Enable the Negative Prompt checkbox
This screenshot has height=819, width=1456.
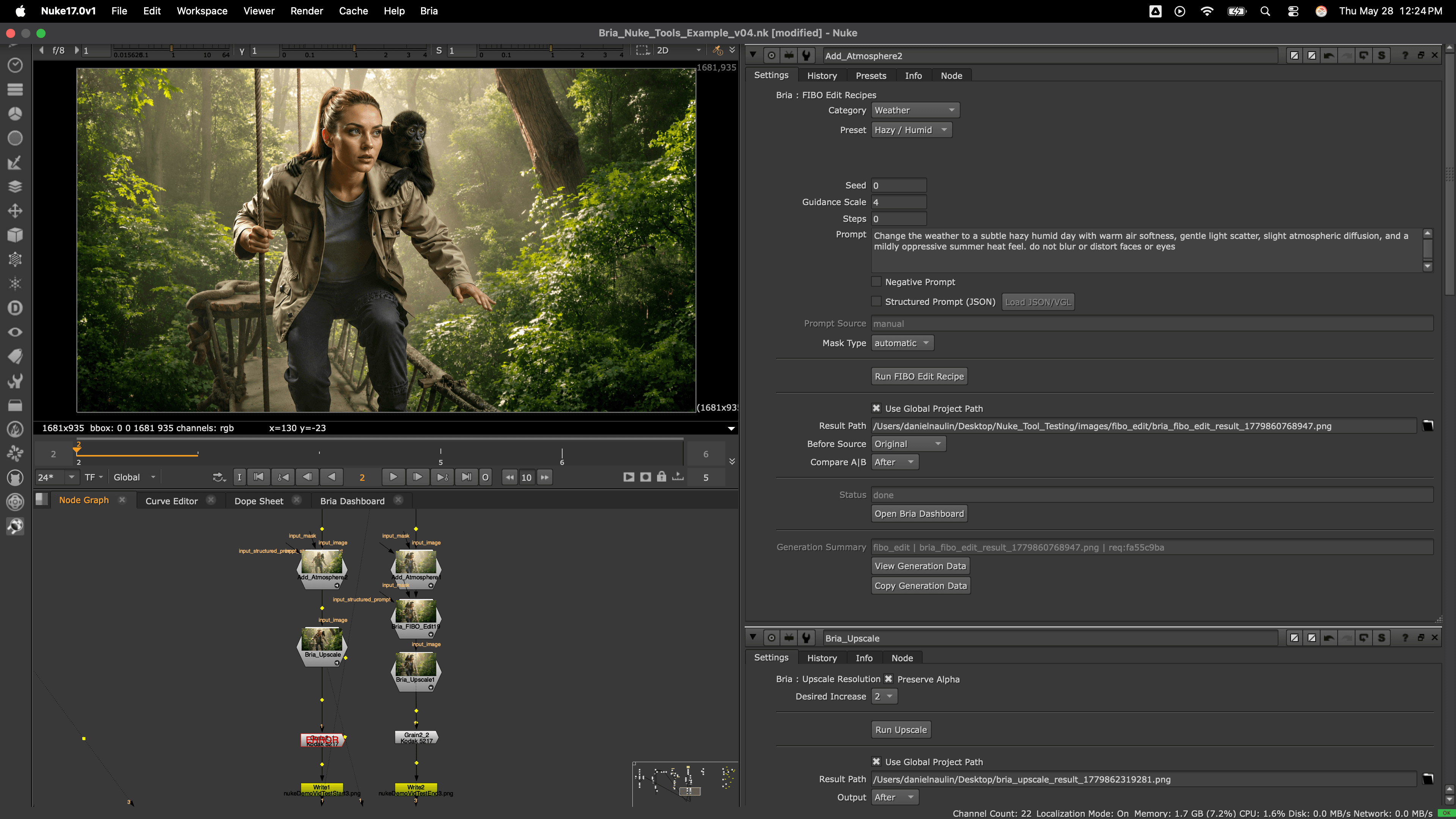click(876, 281)
